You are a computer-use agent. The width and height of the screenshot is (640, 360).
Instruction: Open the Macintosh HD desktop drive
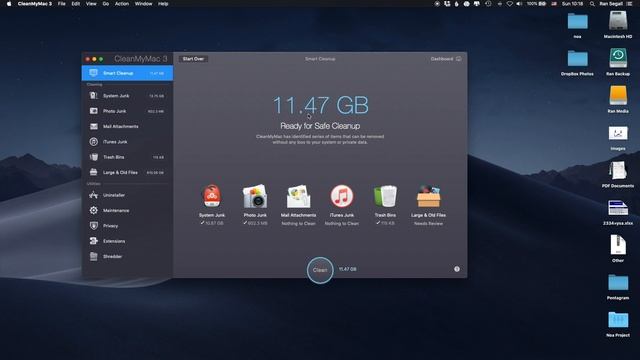click(x=618, y=20)
